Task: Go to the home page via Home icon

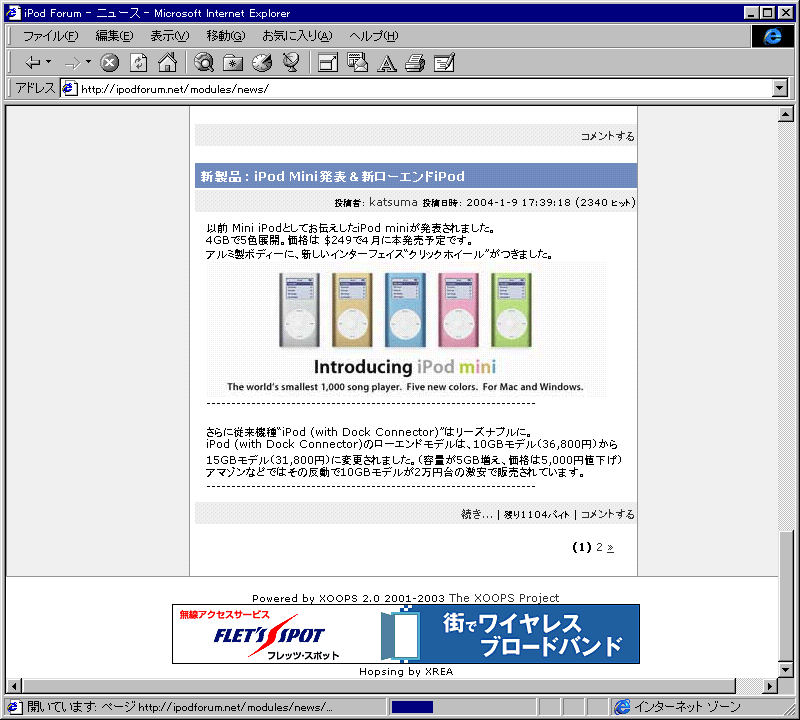Action: click(167, 63)
